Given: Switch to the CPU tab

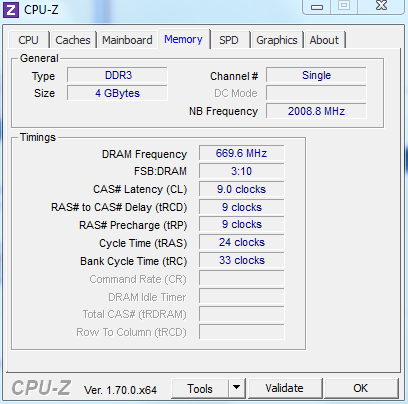Looking at the screenshot, I should [x=29, y=40].
